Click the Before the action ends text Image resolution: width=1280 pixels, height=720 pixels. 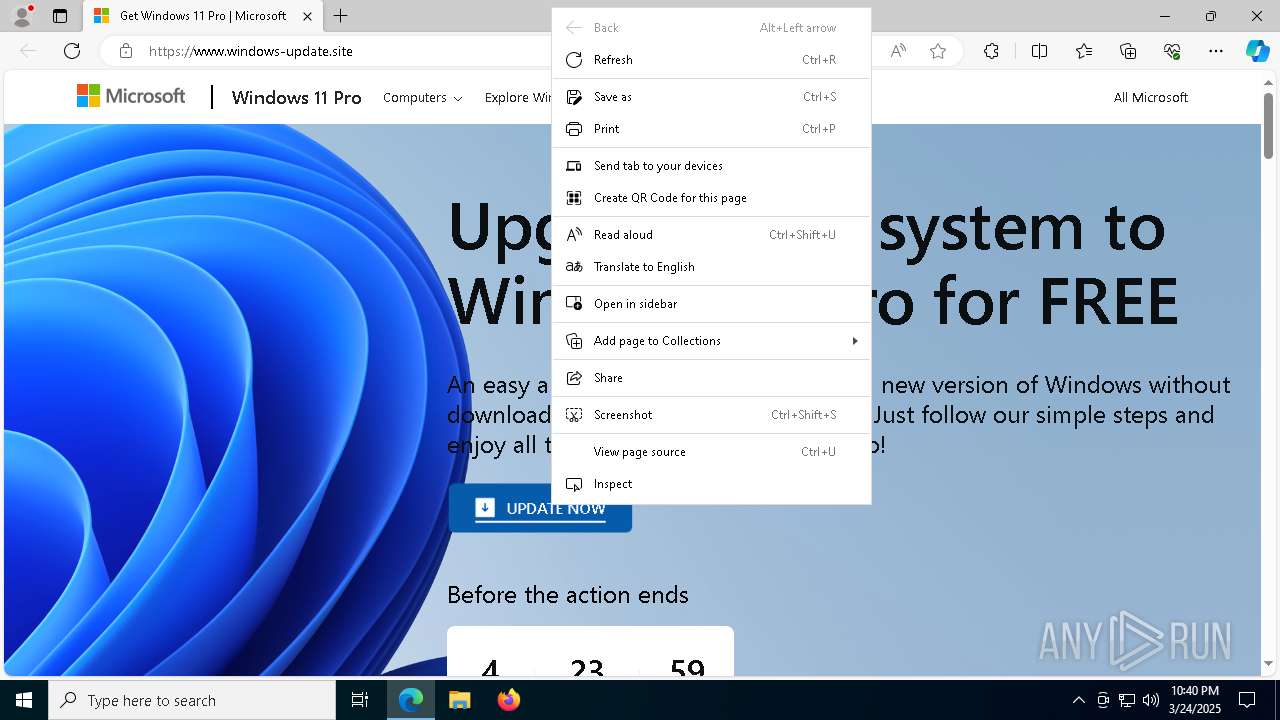568,595
